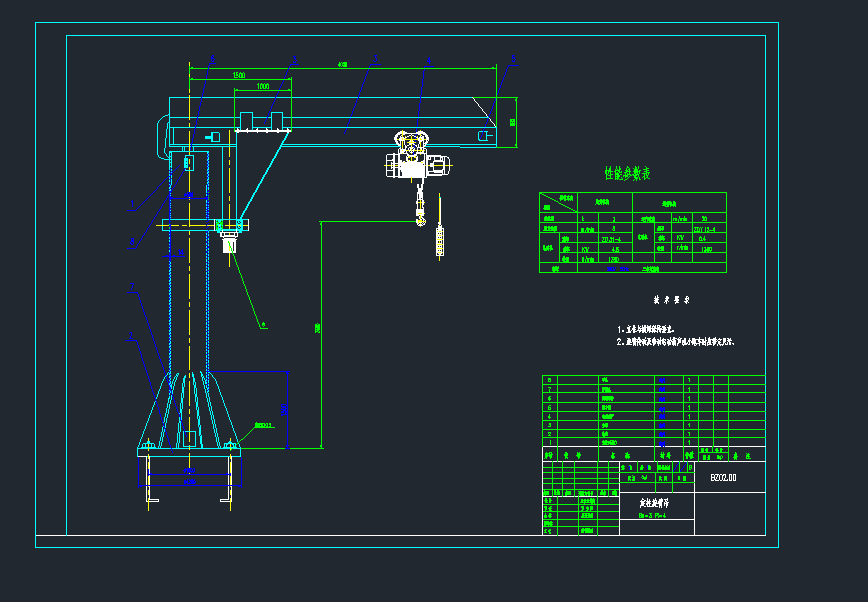868x602 pixels.
Task: Select the BZ02.00 drawing number
Action: pyautogui.click(x=723, y=478)
